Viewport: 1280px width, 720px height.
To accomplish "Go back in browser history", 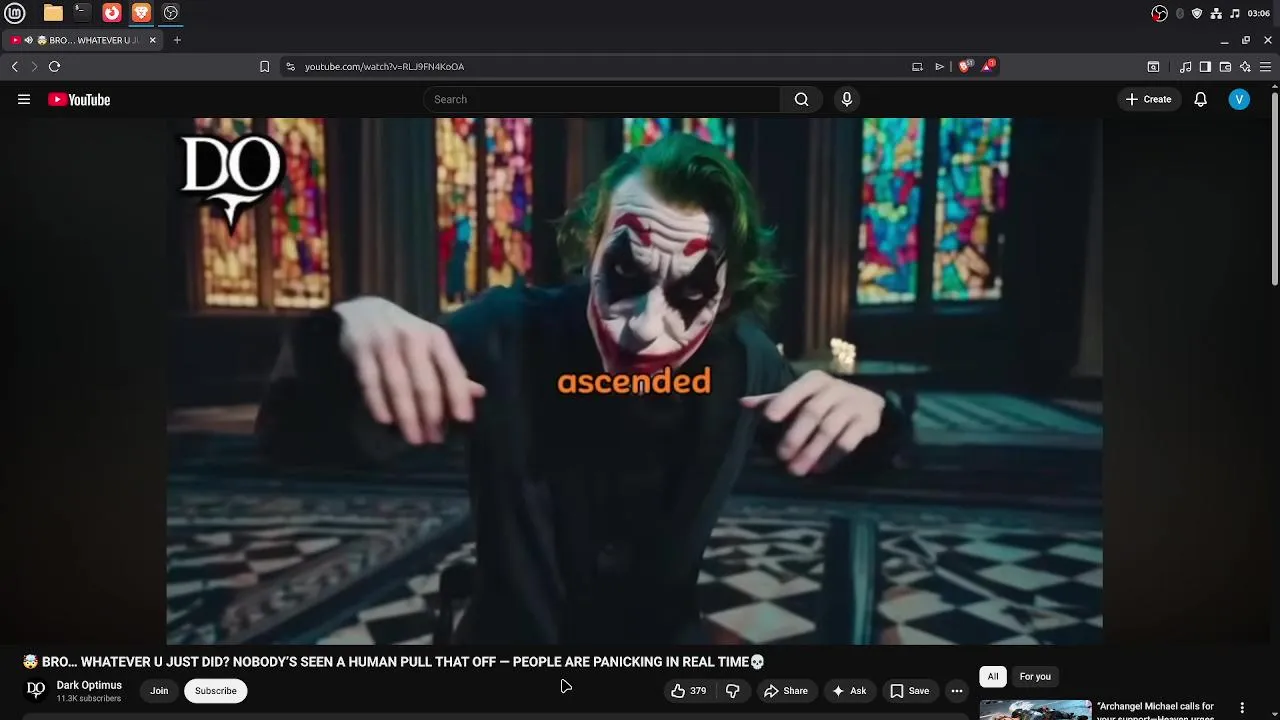I will coord(14,66).
